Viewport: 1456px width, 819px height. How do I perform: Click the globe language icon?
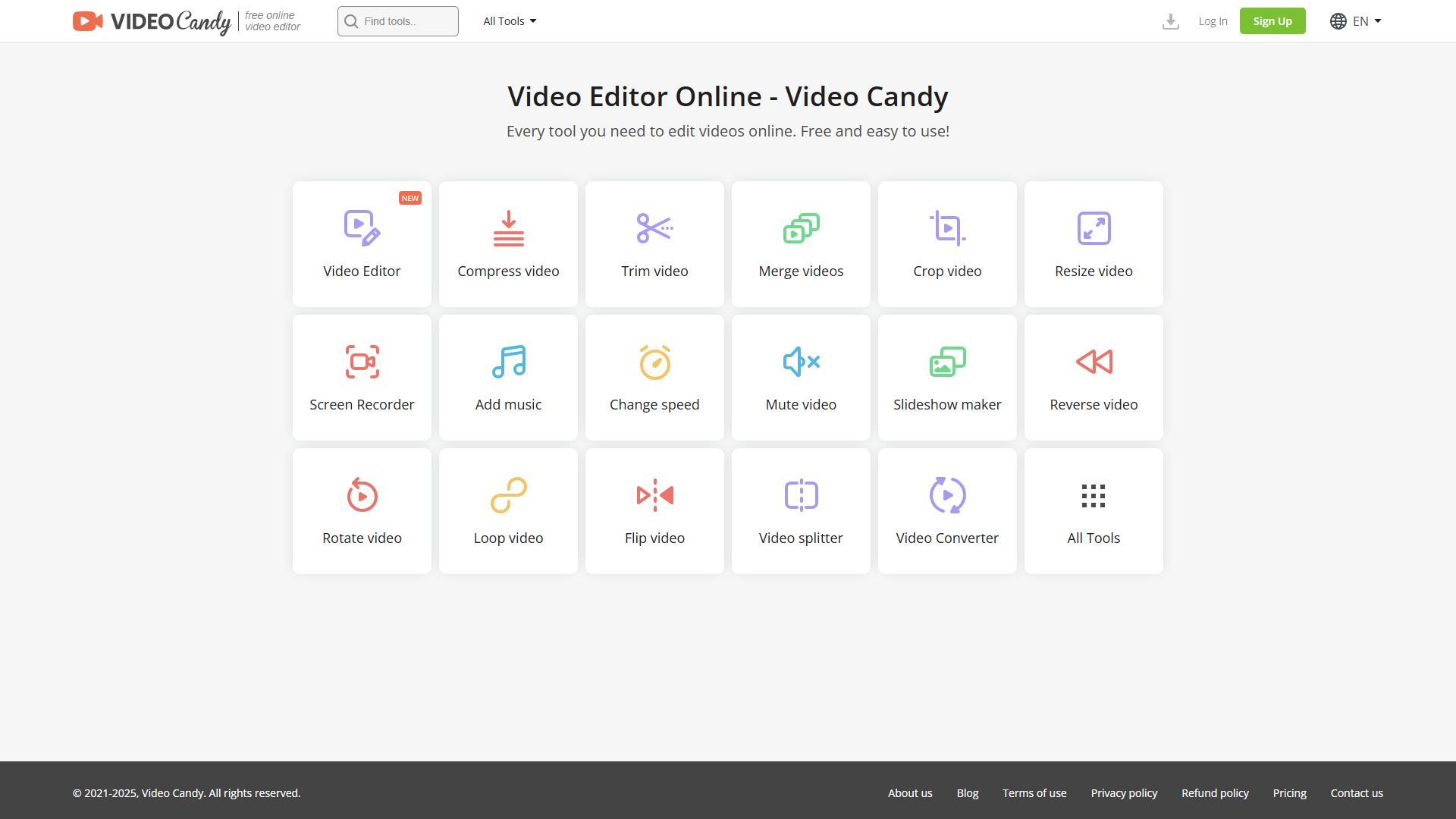(1338, 21)
